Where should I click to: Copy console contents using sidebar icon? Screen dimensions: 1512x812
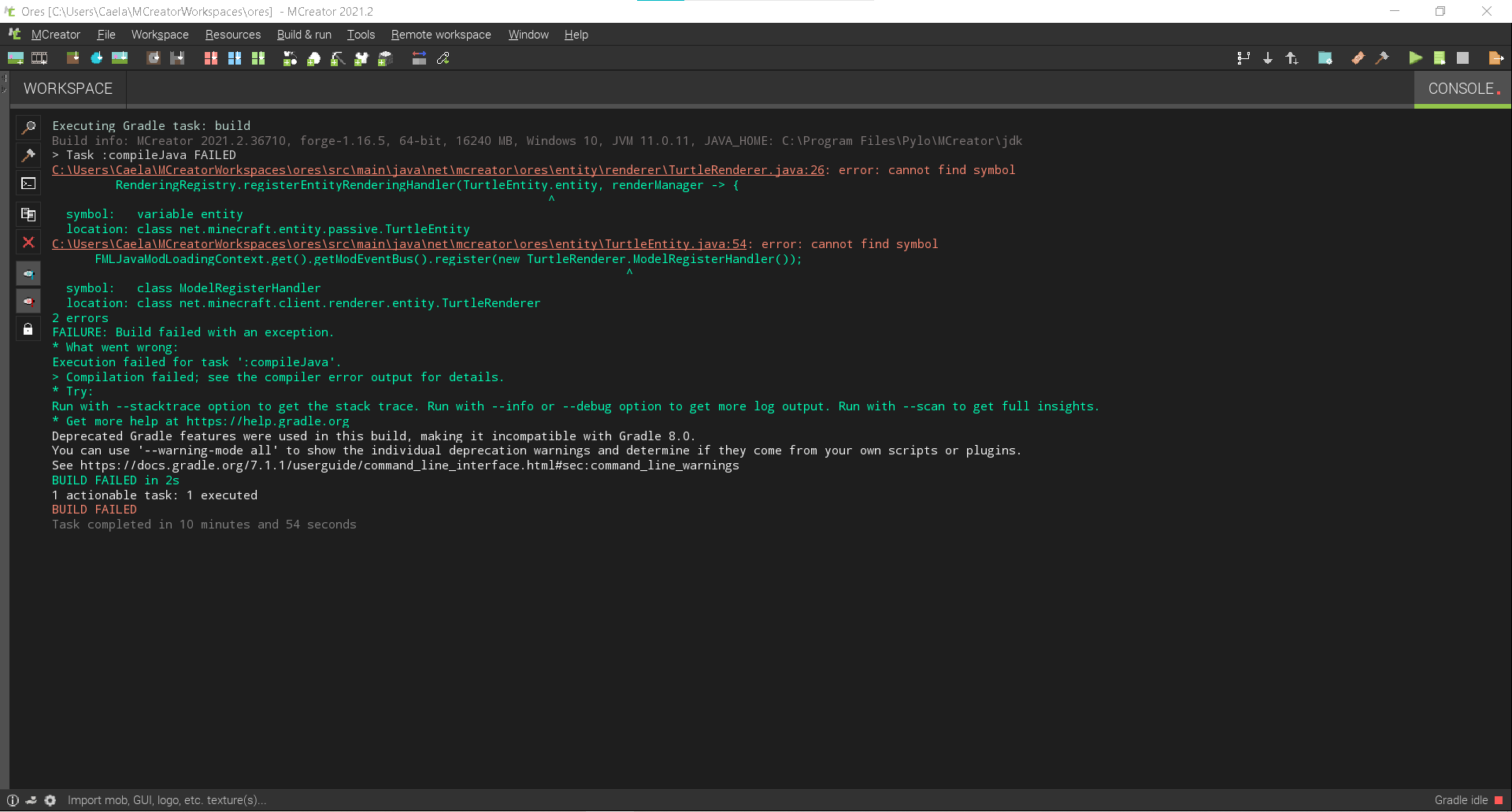coord(28,214)
